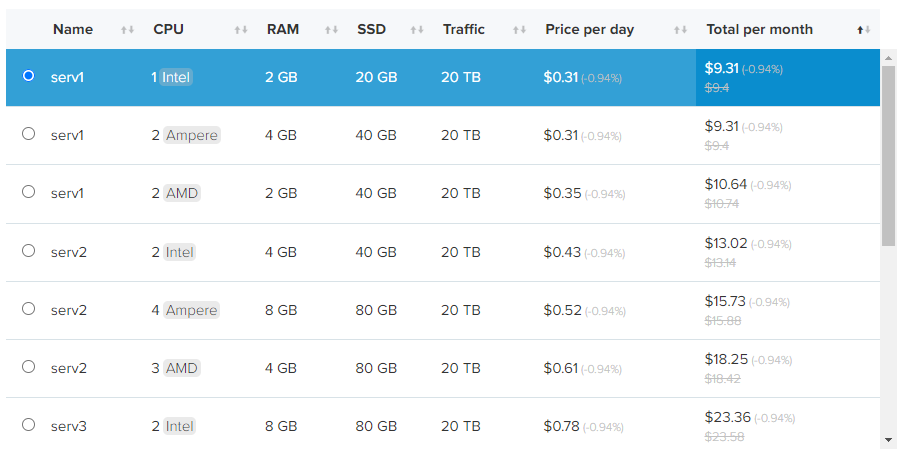Image resolution: width=904 pixels, height=461 pixels.
Task: Choose serv2 2 Intel plan radio button
Action: [x=28, y=251]
